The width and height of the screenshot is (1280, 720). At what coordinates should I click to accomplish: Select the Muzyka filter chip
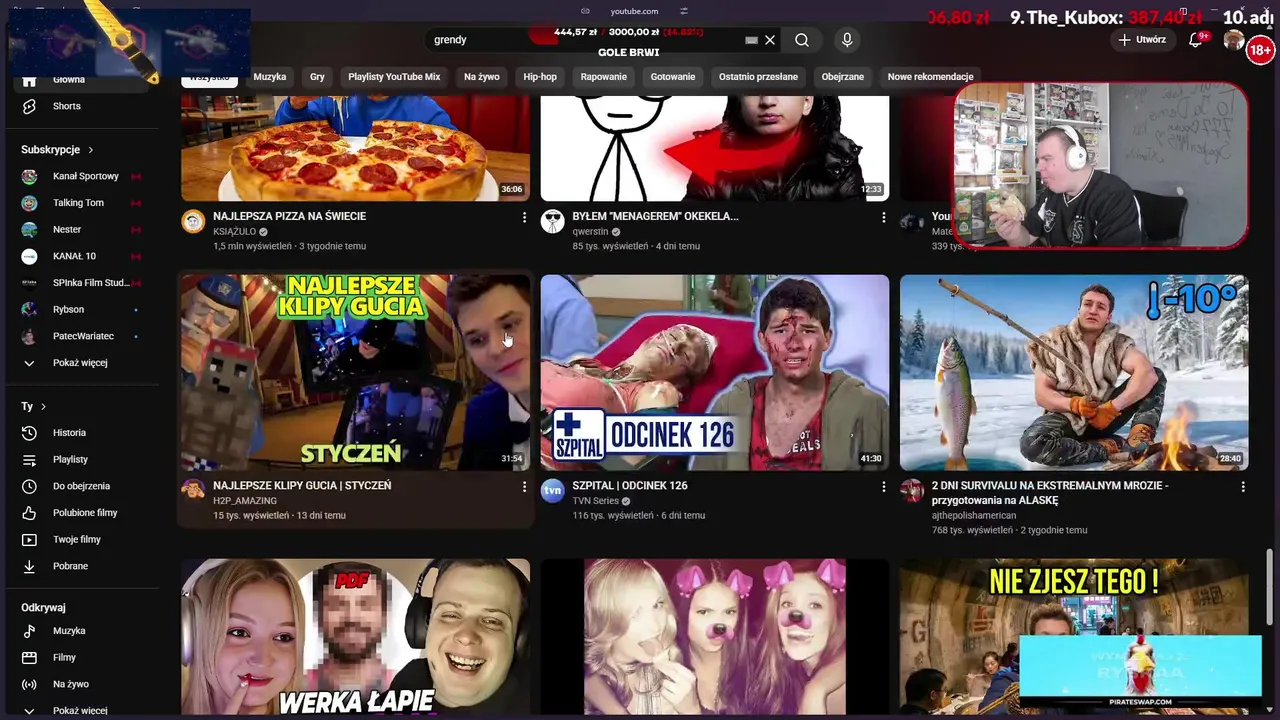[x=270, y=77]
